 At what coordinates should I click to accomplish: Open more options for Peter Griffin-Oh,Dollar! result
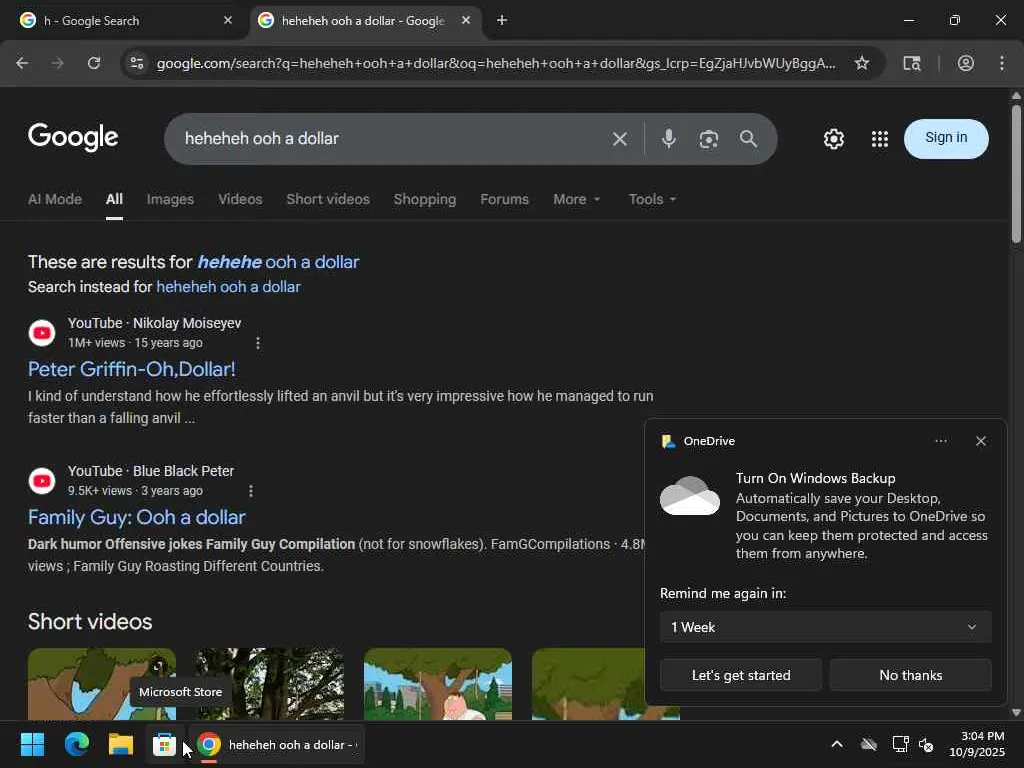(258, 343)
